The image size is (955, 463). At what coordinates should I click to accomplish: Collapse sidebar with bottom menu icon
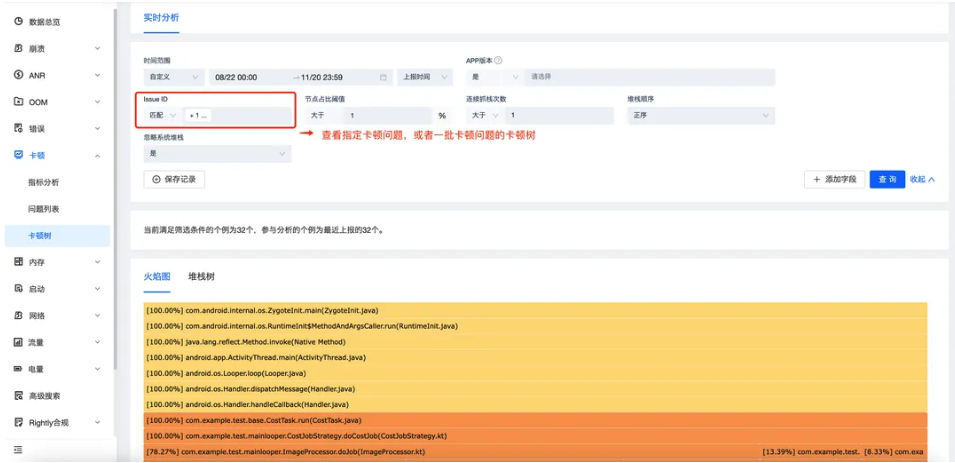[x=18, y=450]
